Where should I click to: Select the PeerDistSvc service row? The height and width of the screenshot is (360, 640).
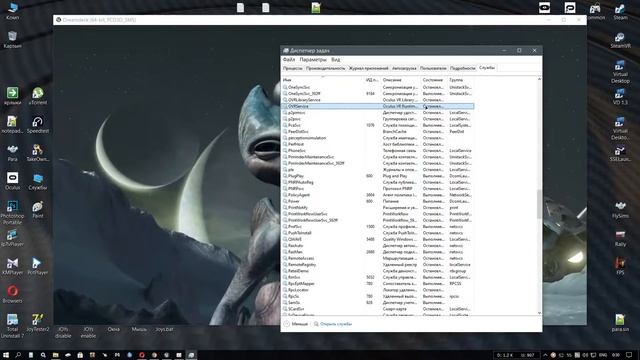coord(378,131)
